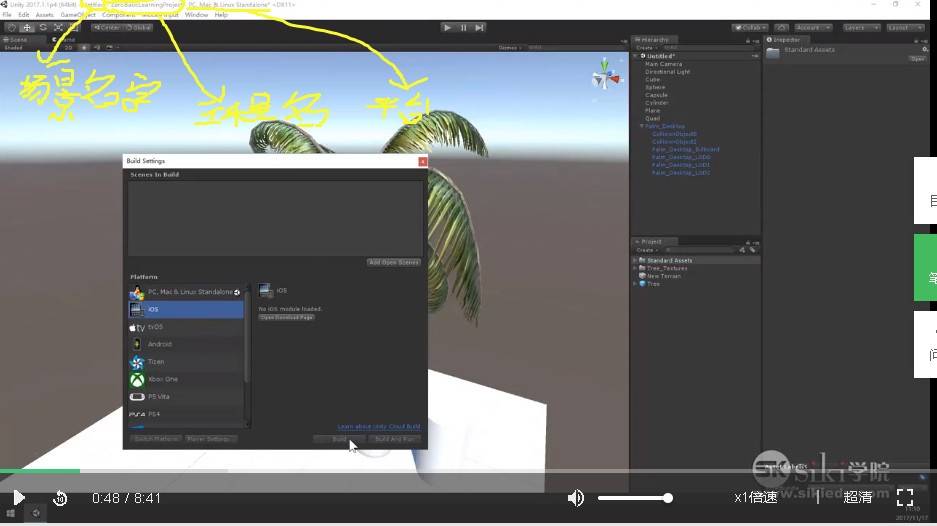937x526 pixels.
Task: Select the Rotate tool in Unity toolbar
Action: (42, 27)
